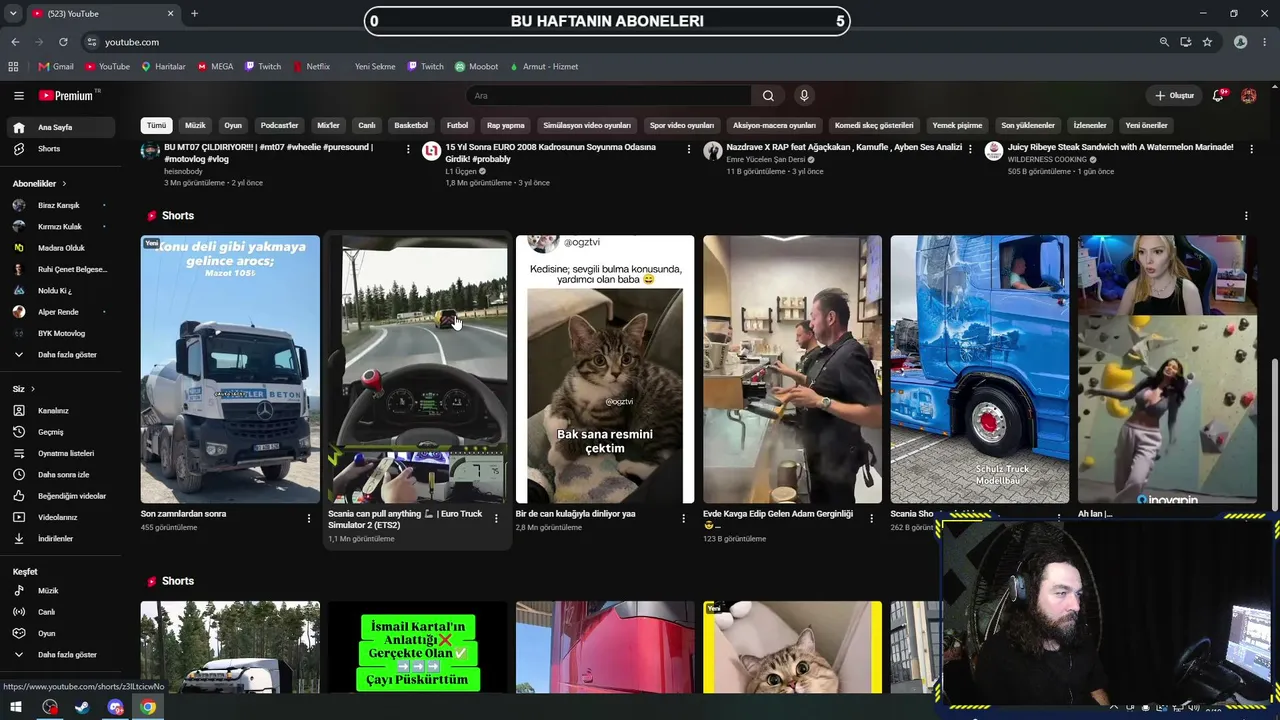This screenshot has height=720, width=1280.
Task: Click the browser address bar
Action: point(620,42)
